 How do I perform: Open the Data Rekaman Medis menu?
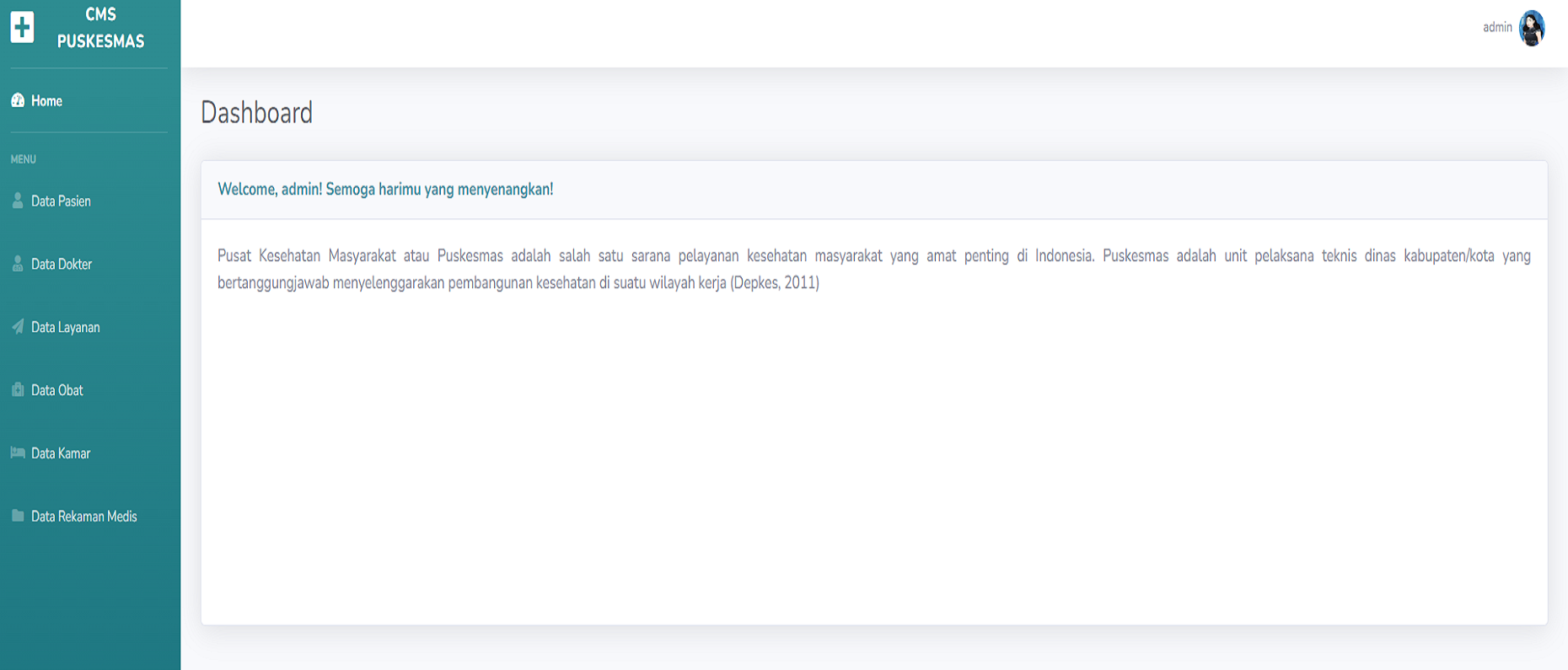click(84, 517)
